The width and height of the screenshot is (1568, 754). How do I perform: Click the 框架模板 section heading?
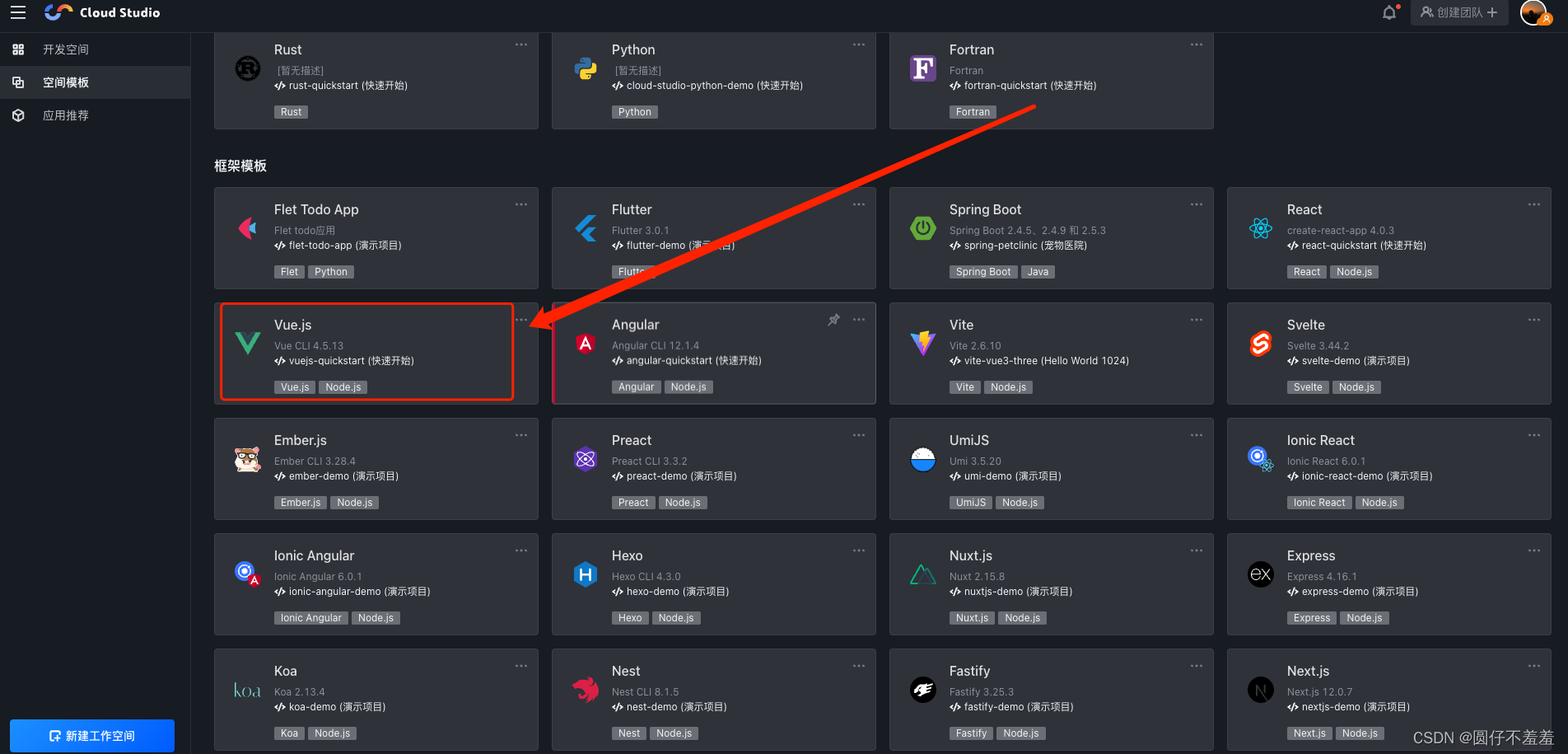pyautogui.click(x=240, y=166)
